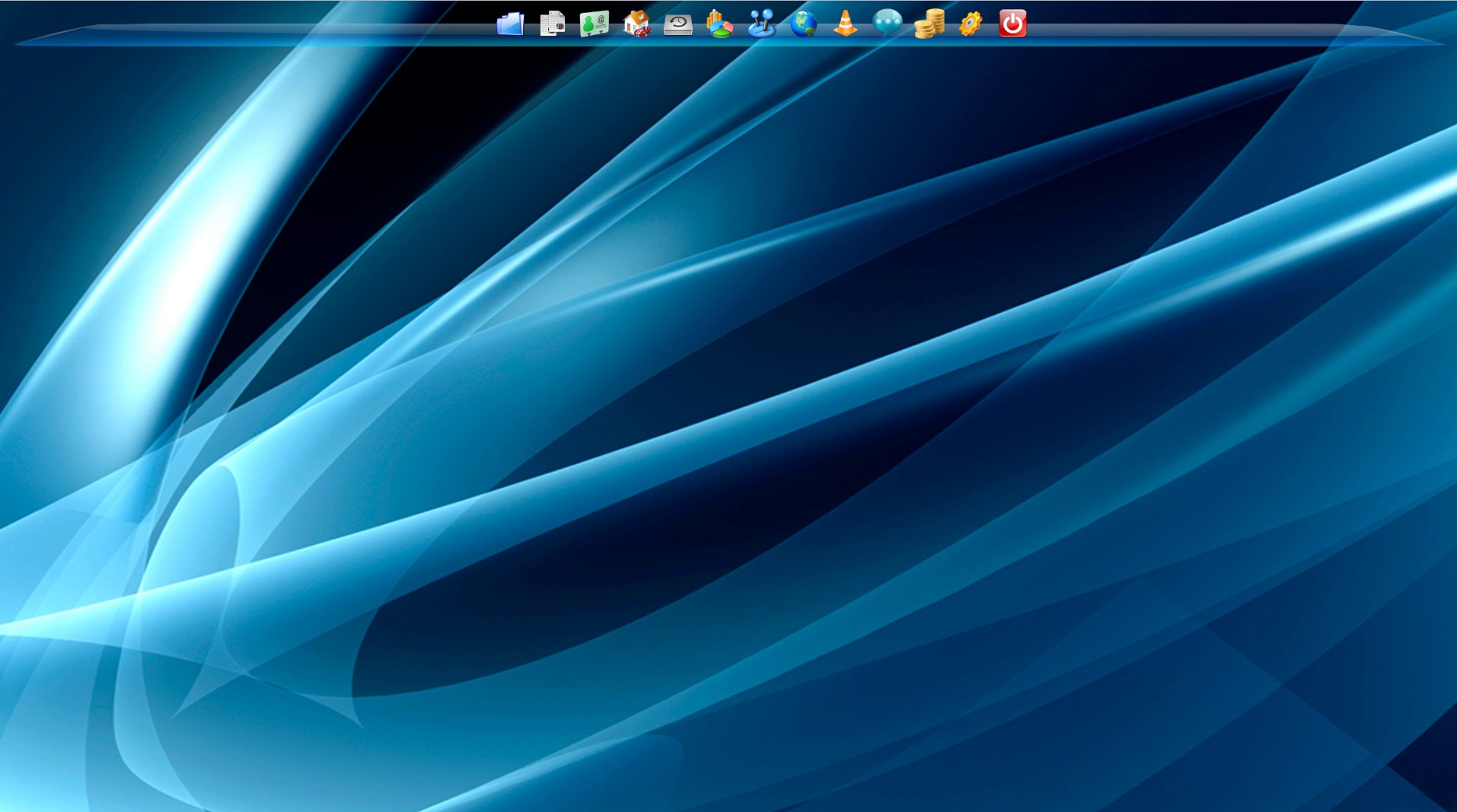
Task: Open the internet globe launcher in the dock
Action: (803, 24)
